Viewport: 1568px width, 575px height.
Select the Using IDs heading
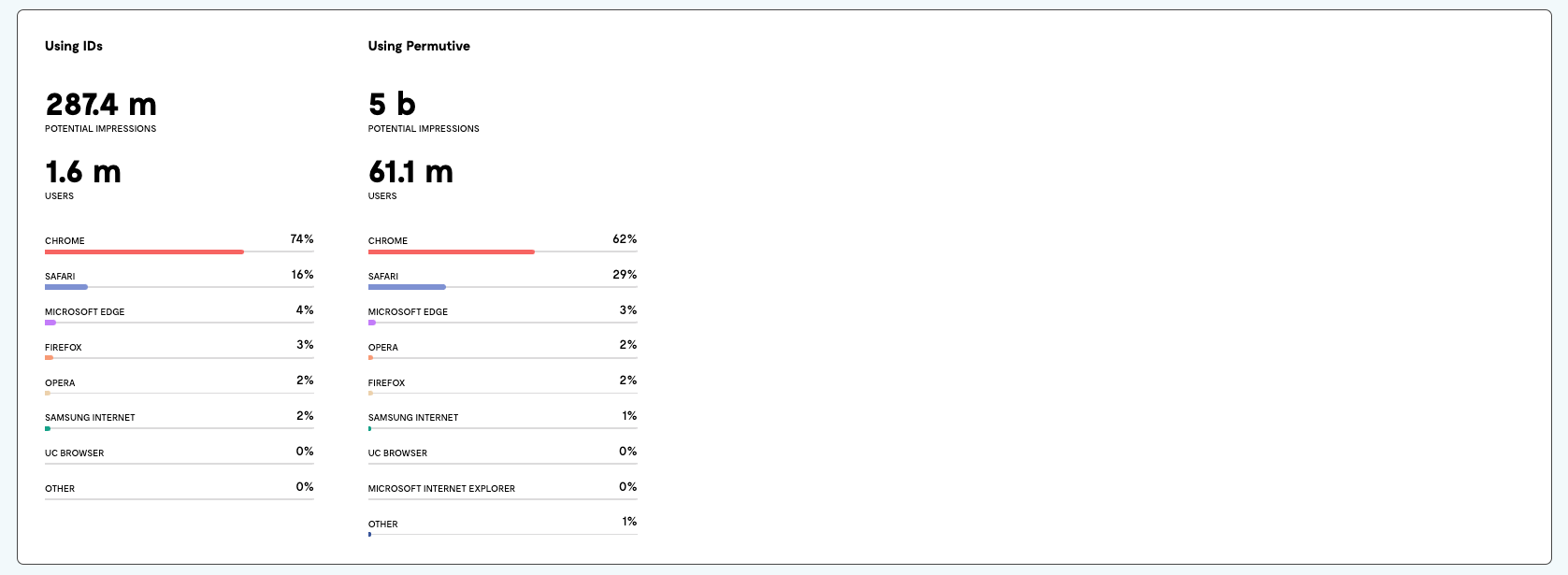[74, 46]
